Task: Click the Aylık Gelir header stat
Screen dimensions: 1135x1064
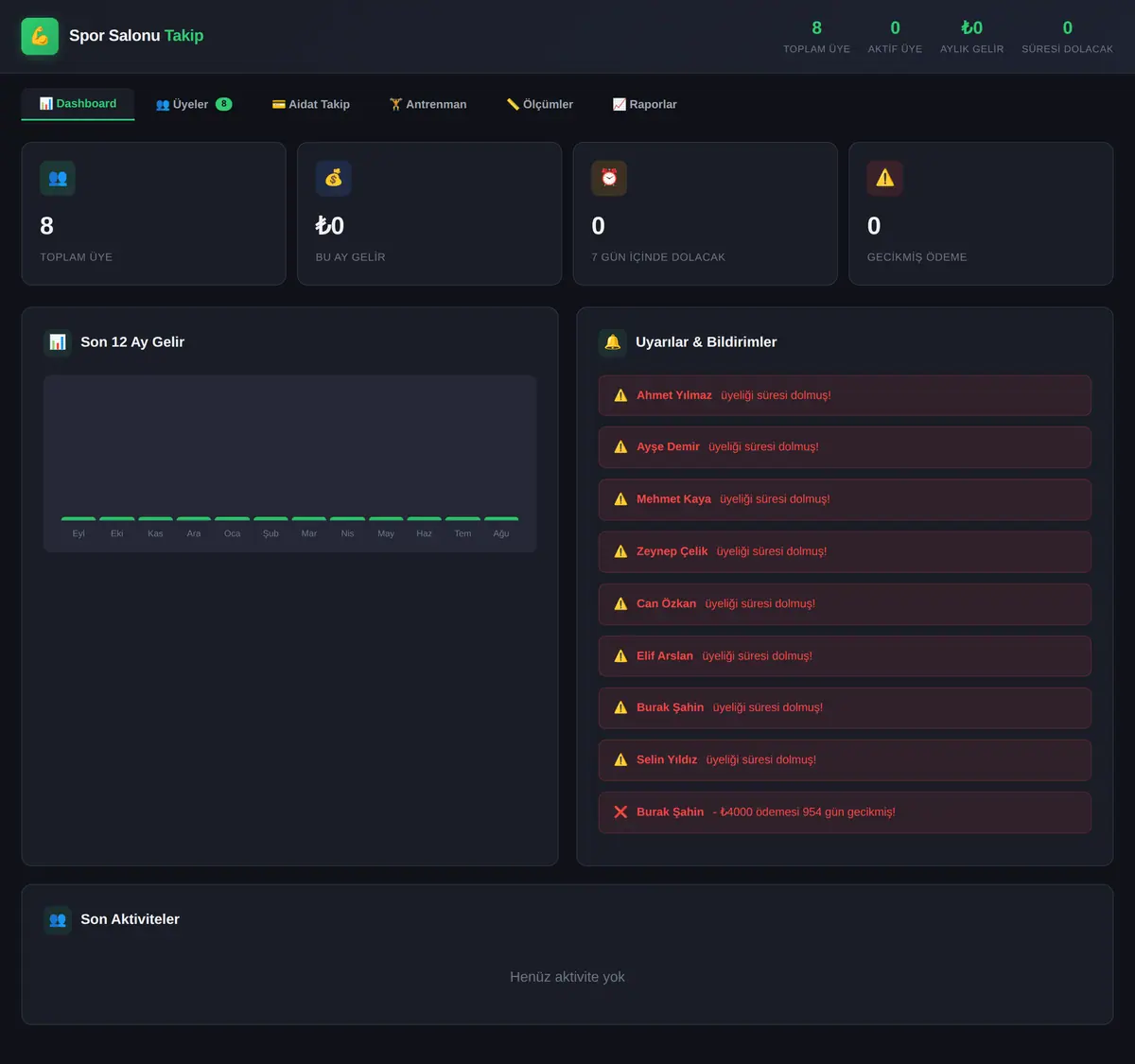Action: [971, 36]
